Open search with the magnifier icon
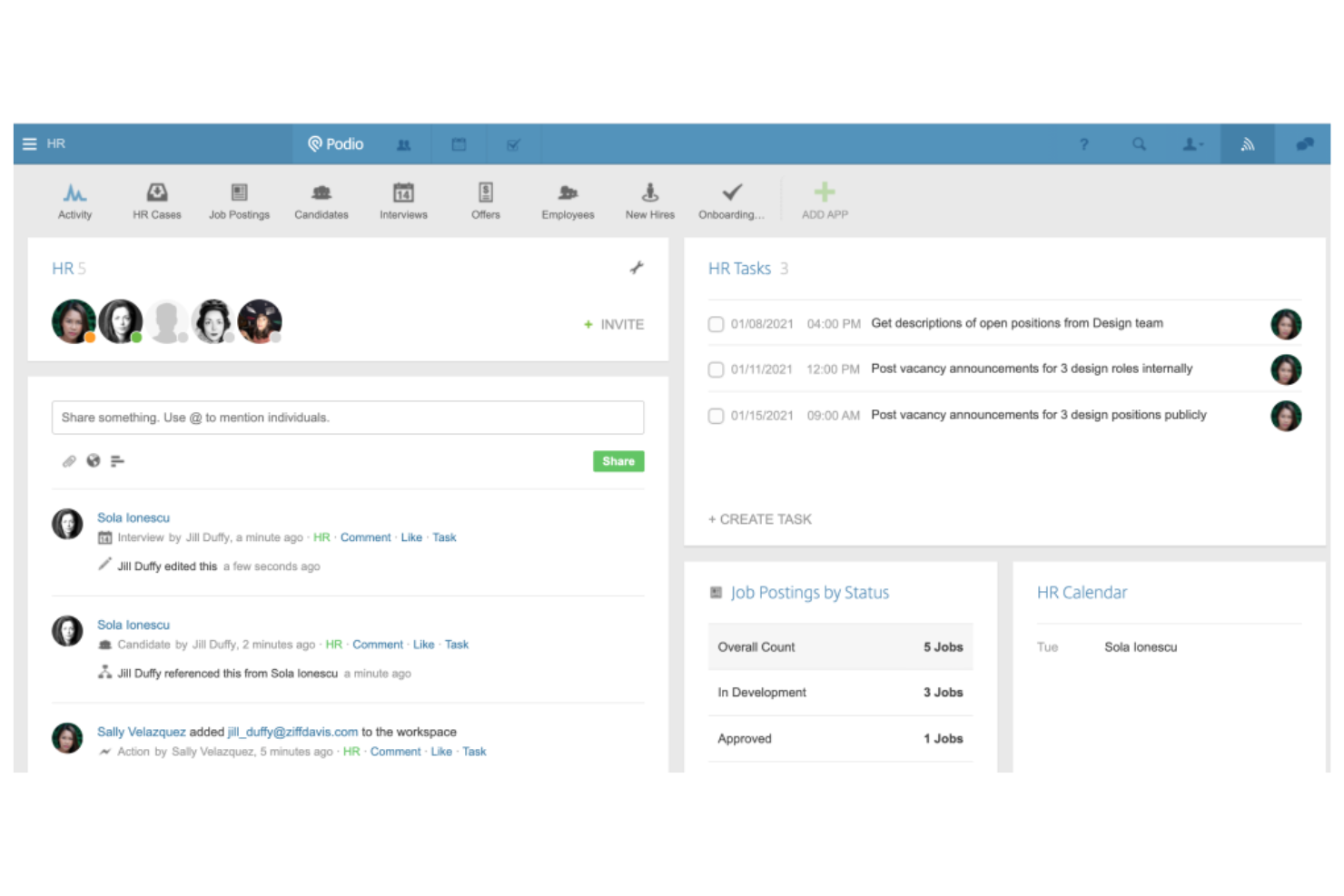The image size is (1344, 896). 1139,143
